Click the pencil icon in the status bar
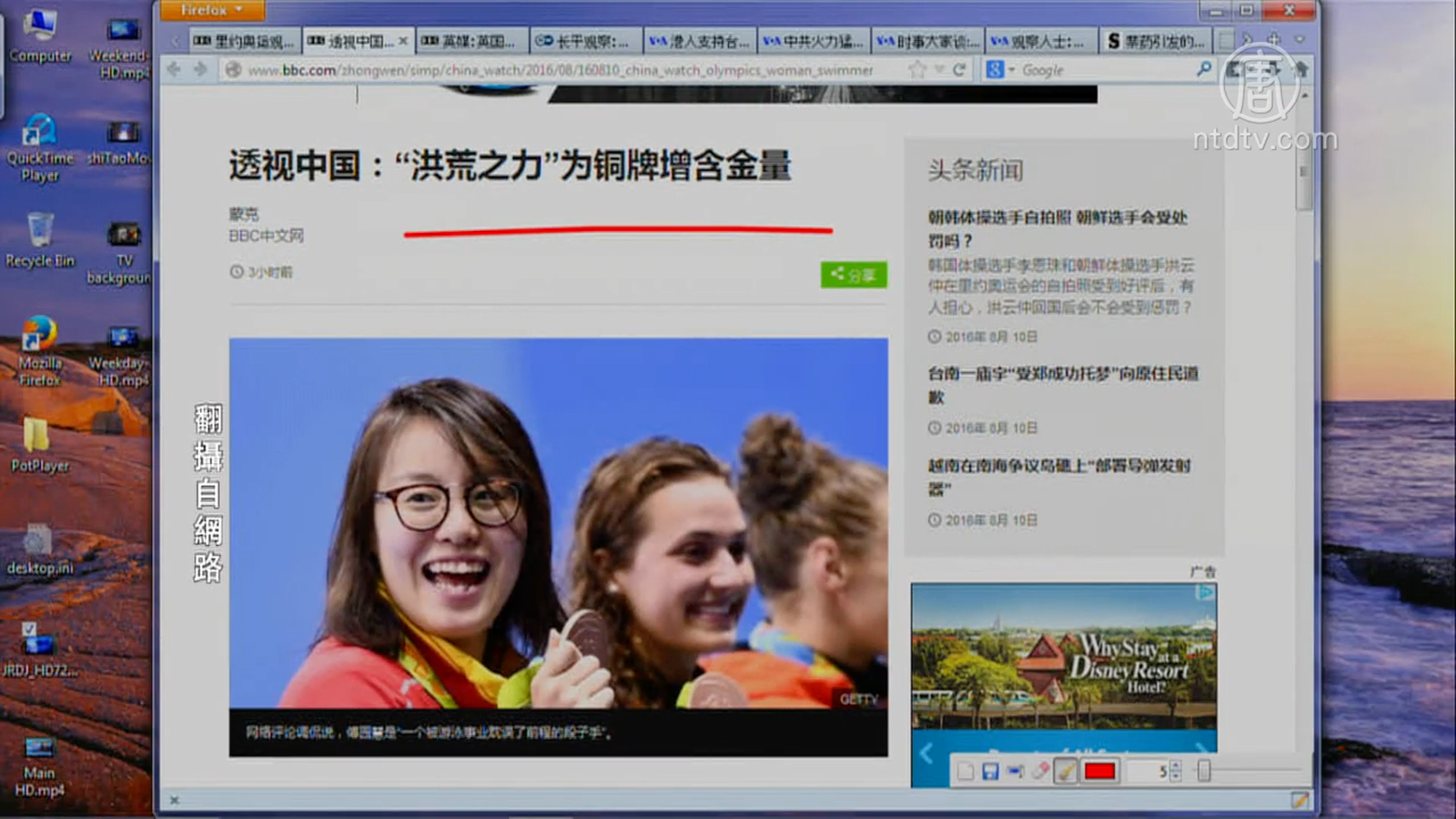The height and width of the screenshot is (819, 1456). pyautogui.click(x=1299, y=800)
